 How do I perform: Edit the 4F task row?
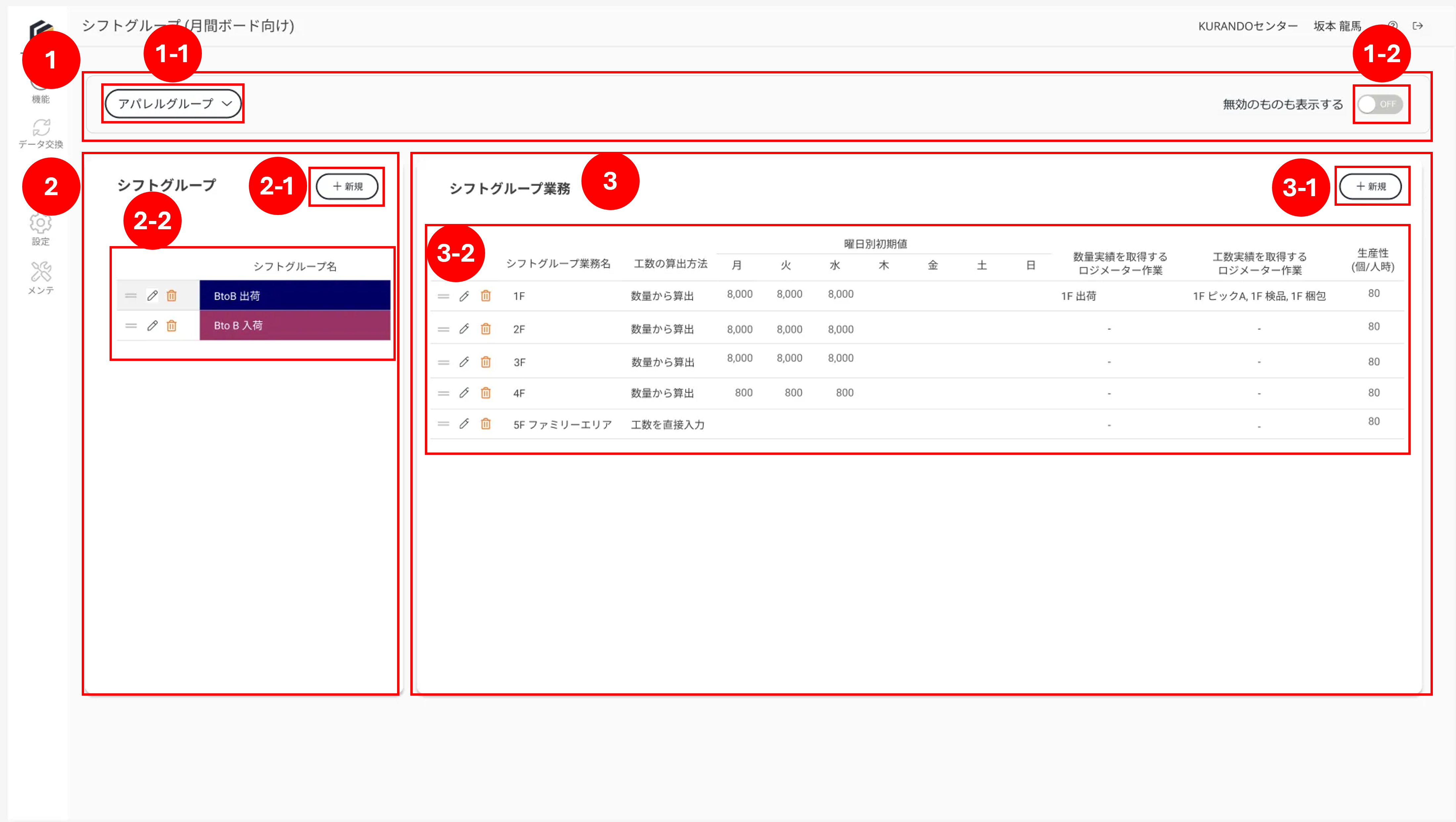tap(464, 393)
